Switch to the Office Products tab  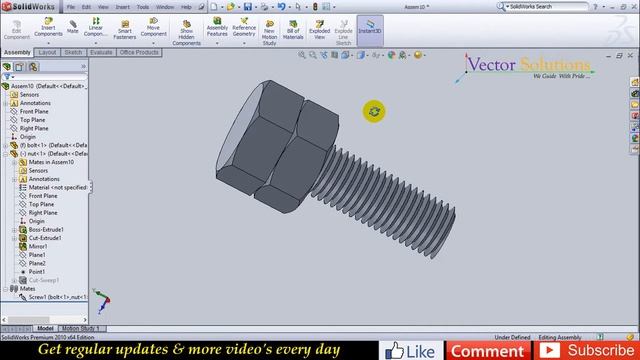coord(139,52)
